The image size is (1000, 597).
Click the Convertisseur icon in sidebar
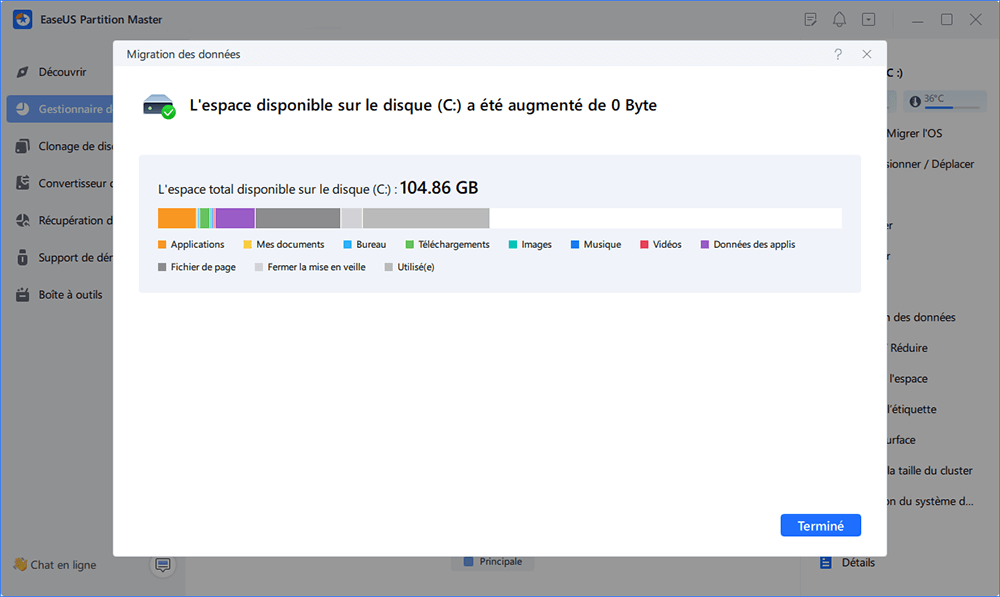[22, 183]
